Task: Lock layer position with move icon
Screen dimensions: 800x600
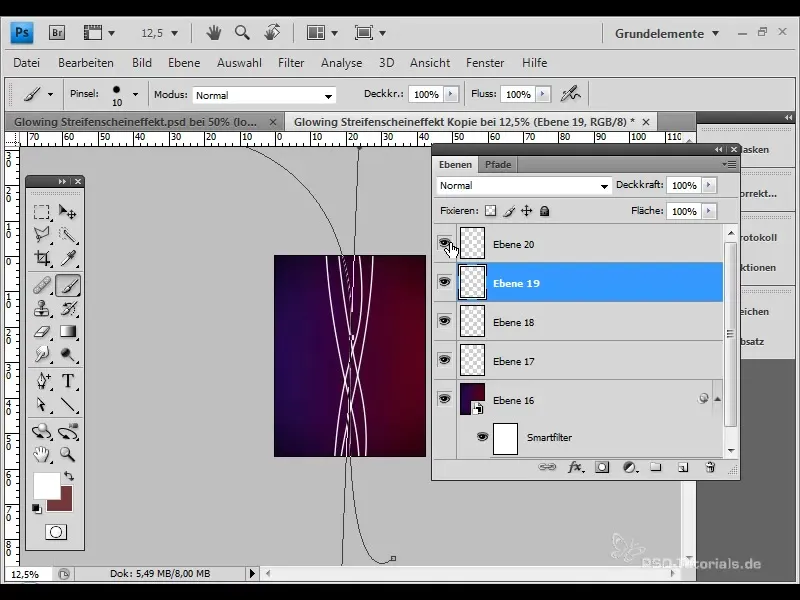Action: [x=527, y=211]
